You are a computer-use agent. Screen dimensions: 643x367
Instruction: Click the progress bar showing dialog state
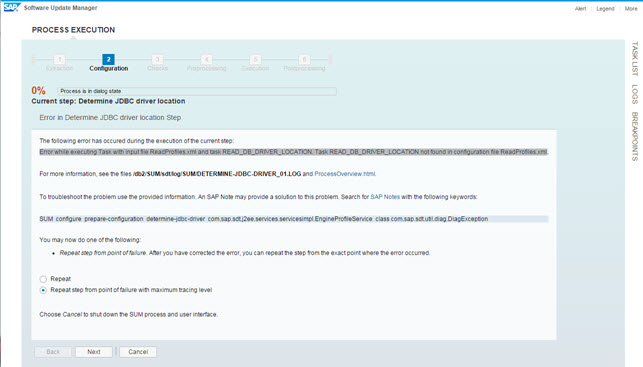point(197,91)
